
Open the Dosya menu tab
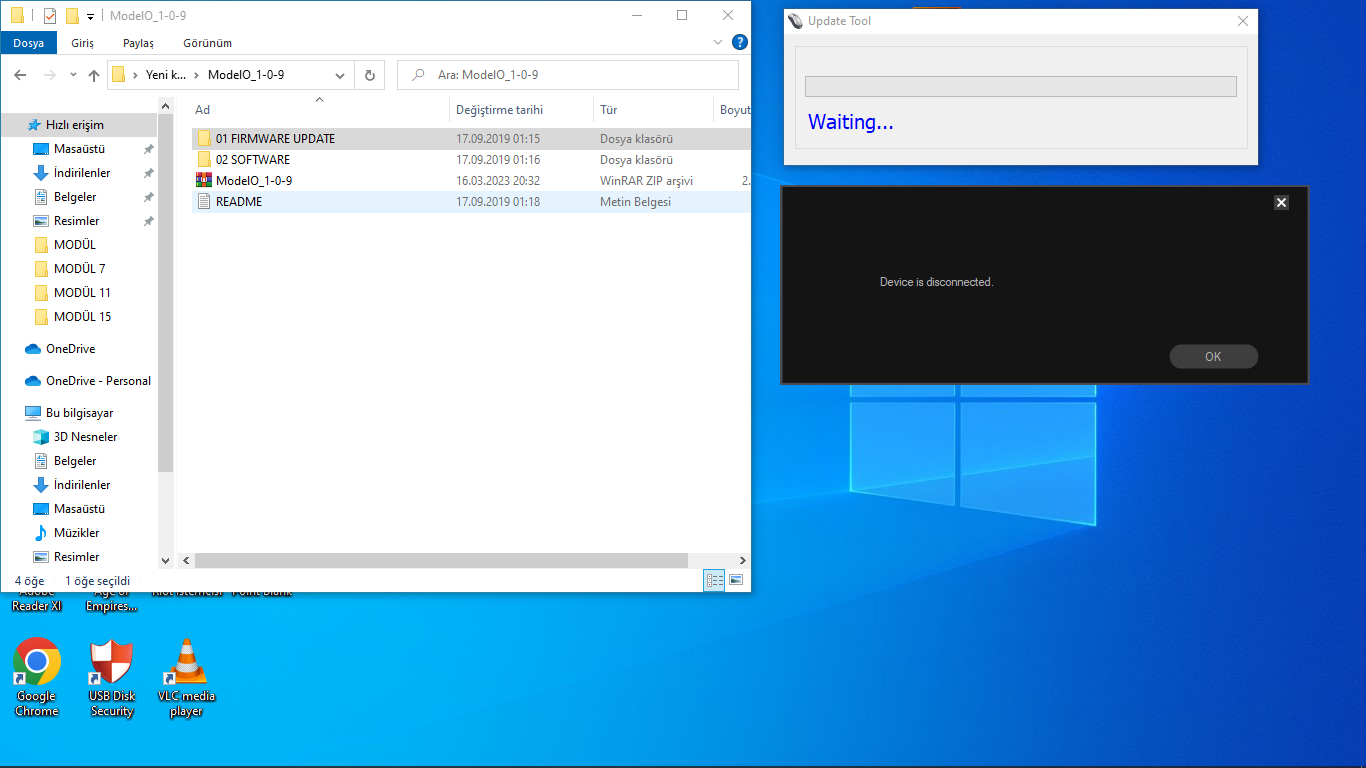click(28, 43)
